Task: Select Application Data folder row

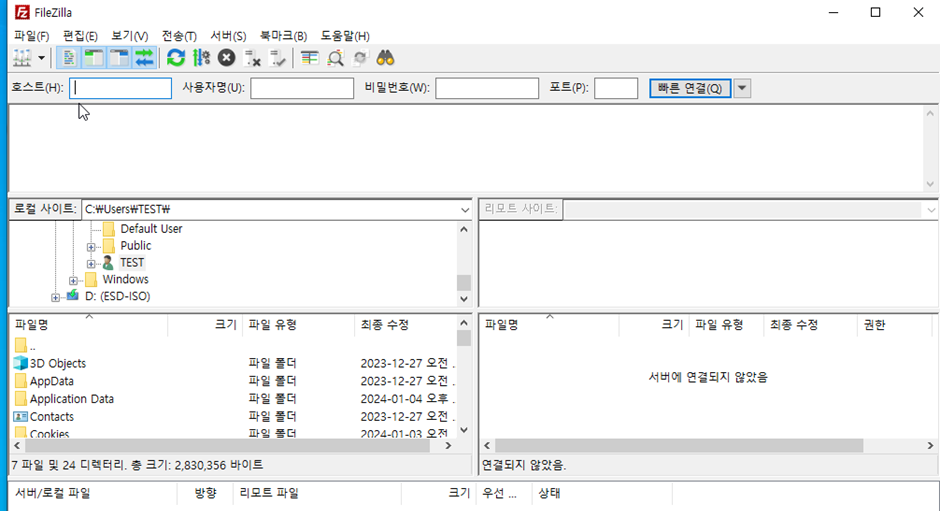Action: [x=234, y=399]
